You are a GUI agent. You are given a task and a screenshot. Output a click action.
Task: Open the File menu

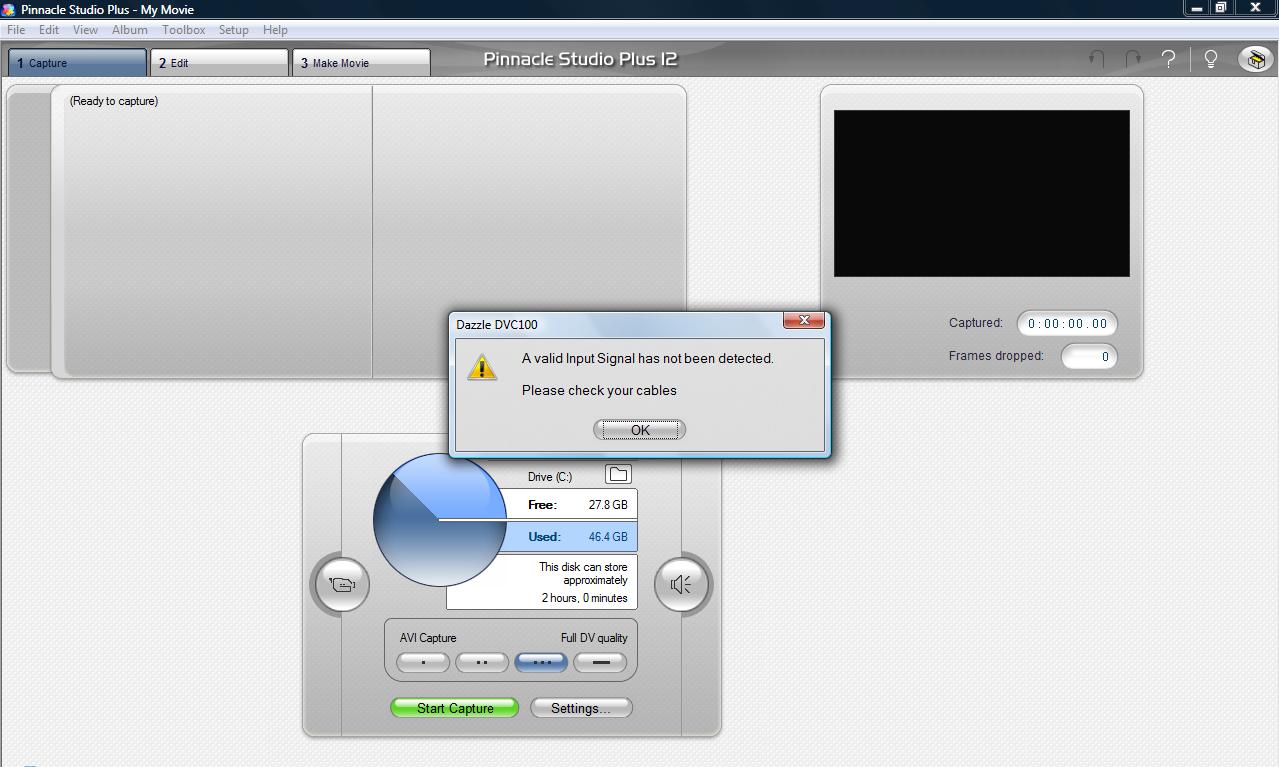(x=16, y=30)
